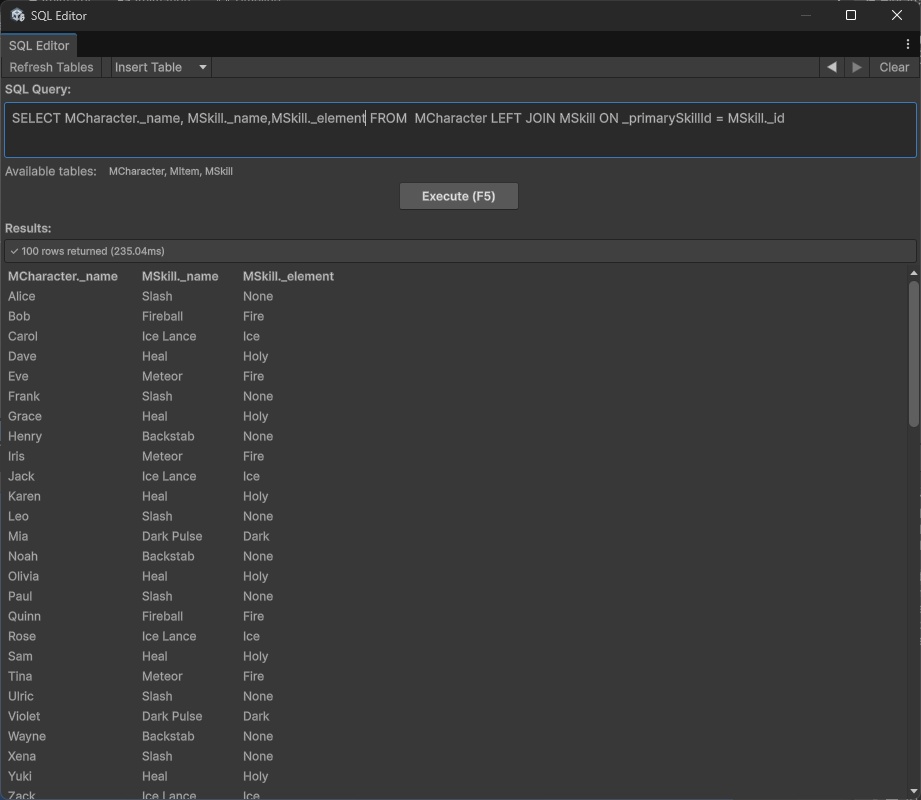Select the Wayne name cell
The height and width of the screenshot is (800, 921).
click(27, 736)
